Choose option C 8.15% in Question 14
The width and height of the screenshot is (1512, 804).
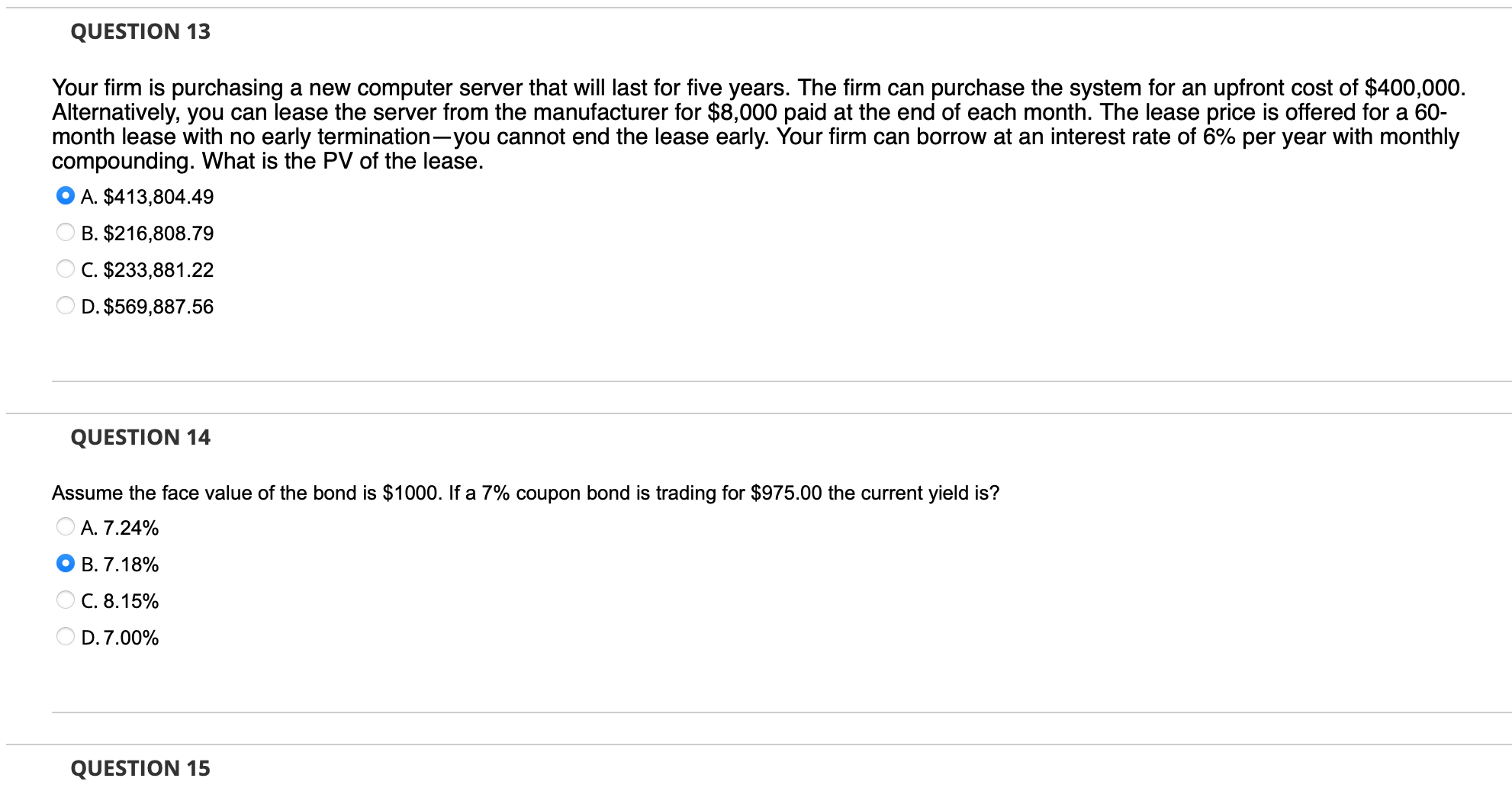click(x=65, y=600)
